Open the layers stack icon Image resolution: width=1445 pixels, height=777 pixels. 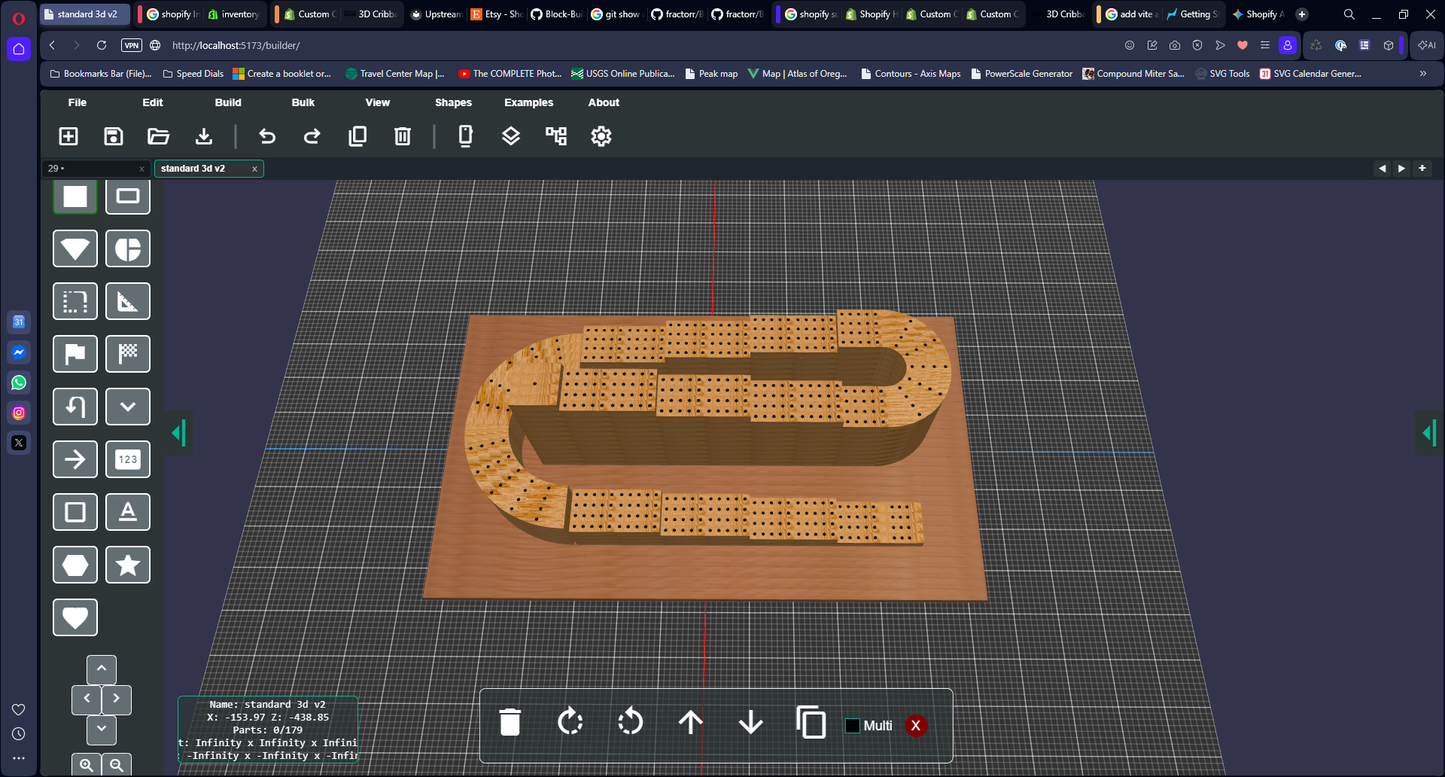tap(511, 136)
